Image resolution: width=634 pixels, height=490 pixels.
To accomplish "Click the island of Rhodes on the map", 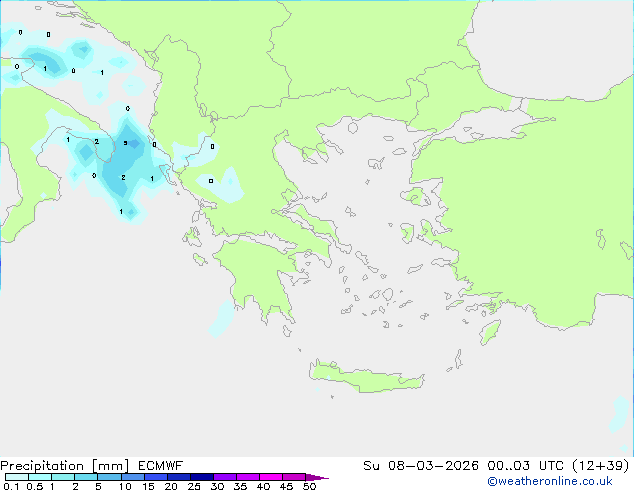I will (x=490, y=332).
